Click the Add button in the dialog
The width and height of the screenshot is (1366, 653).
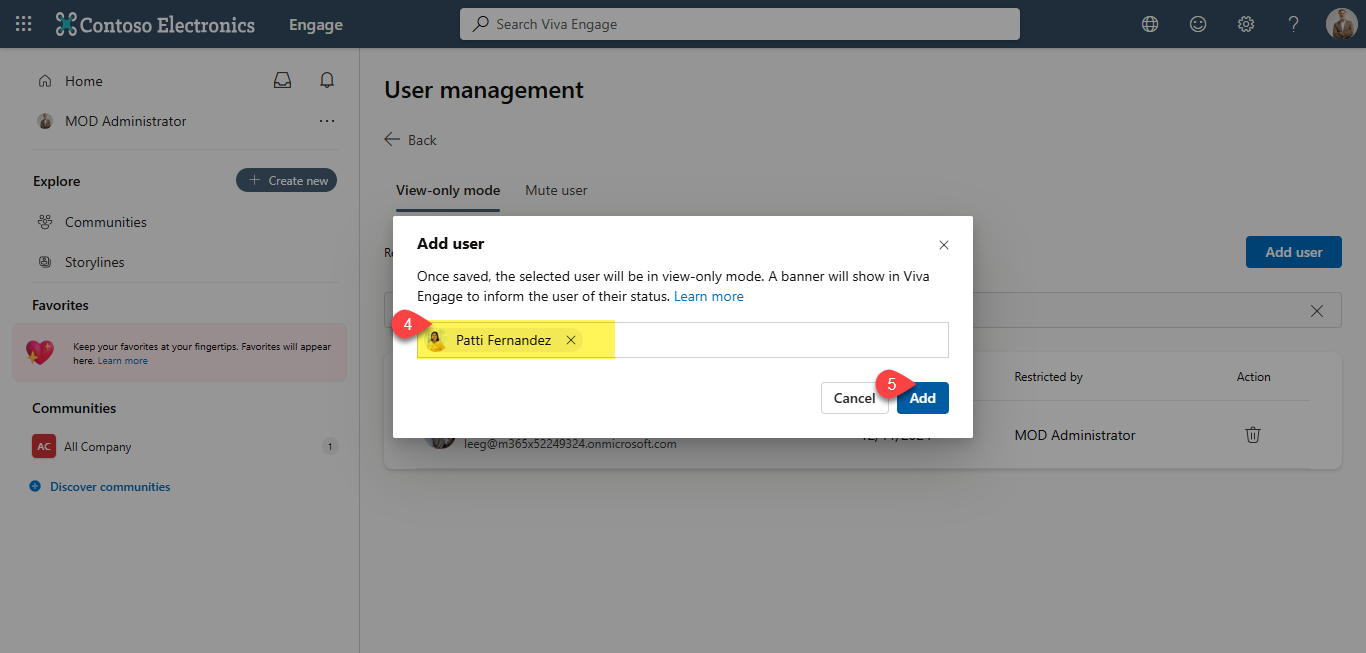tap(922, 397)
